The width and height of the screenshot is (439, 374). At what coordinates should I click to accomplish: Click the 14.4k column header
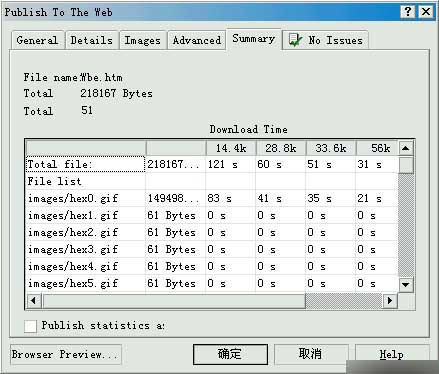point(231,148)
